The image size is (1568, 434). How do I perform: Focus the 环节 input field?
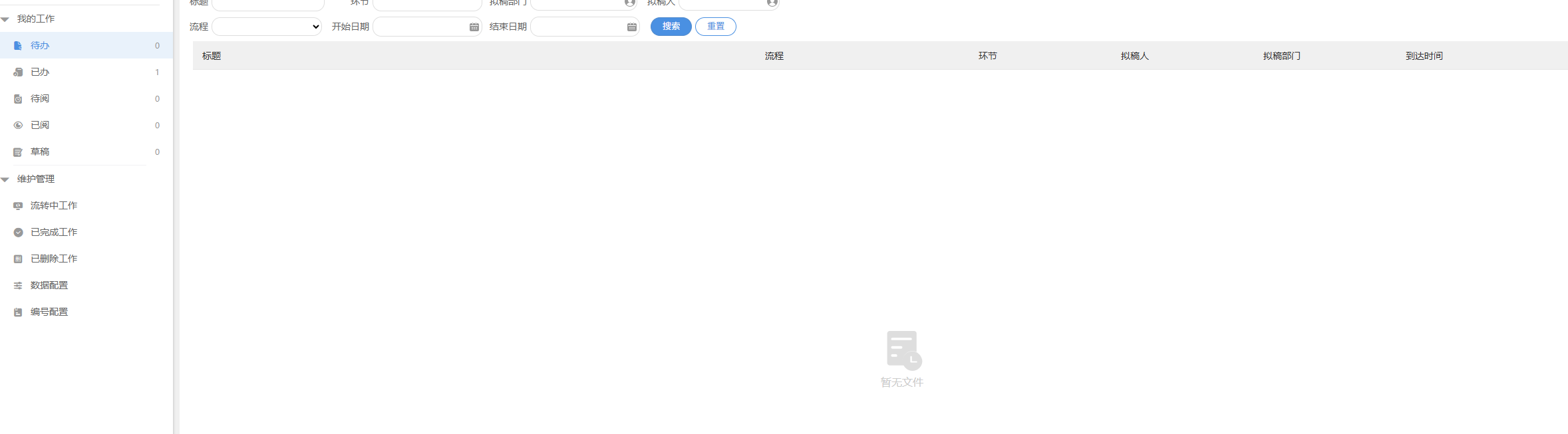[427, 4]
